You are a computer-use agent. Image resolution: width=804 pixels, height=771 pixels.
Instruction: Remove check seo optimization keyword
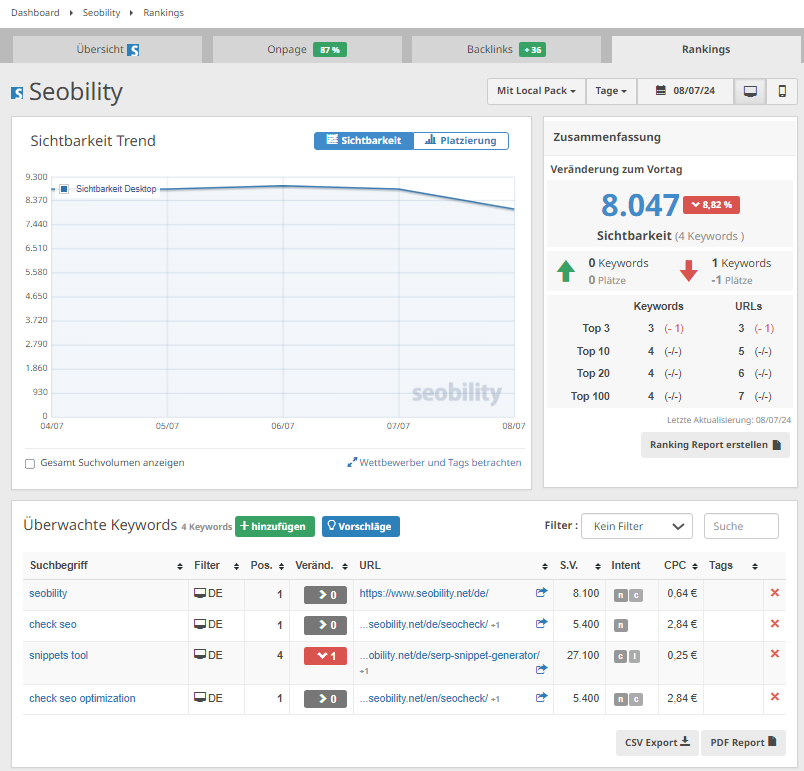[775, 697]
